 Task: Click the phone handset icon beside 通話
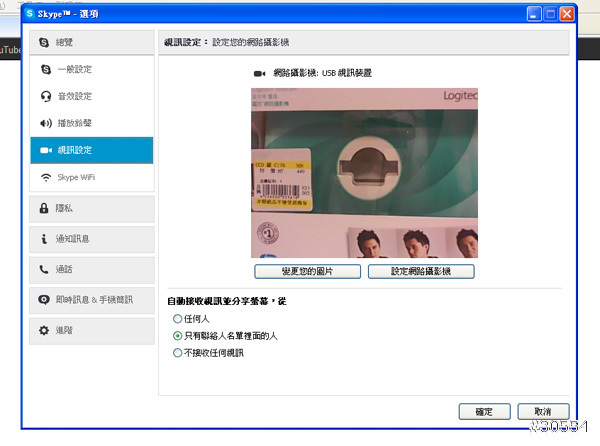44,270
